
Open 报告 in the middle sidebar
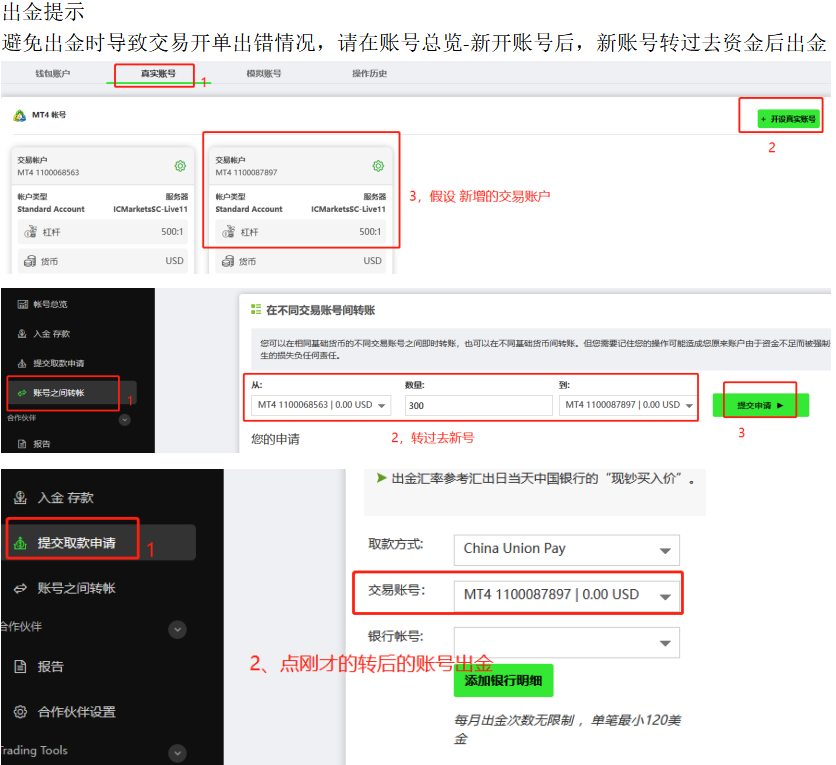42,444
